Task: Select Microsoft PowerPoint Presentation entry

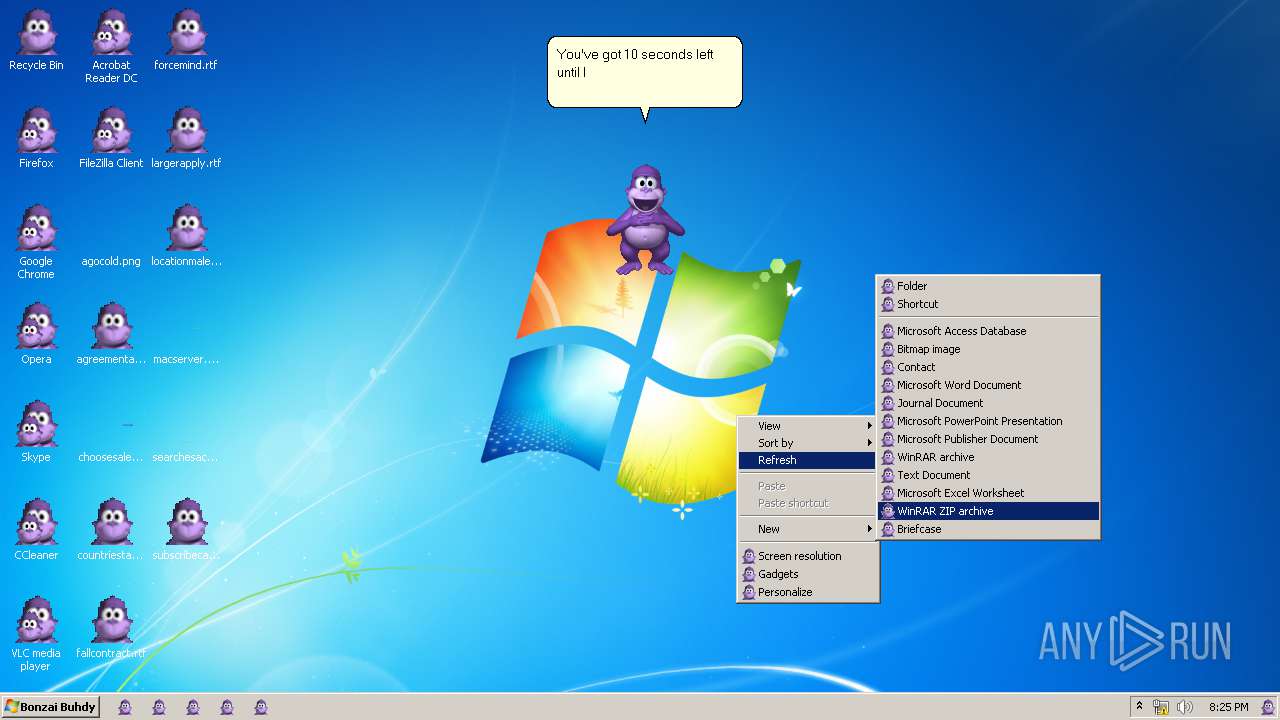Action: (x=988, y=421)
